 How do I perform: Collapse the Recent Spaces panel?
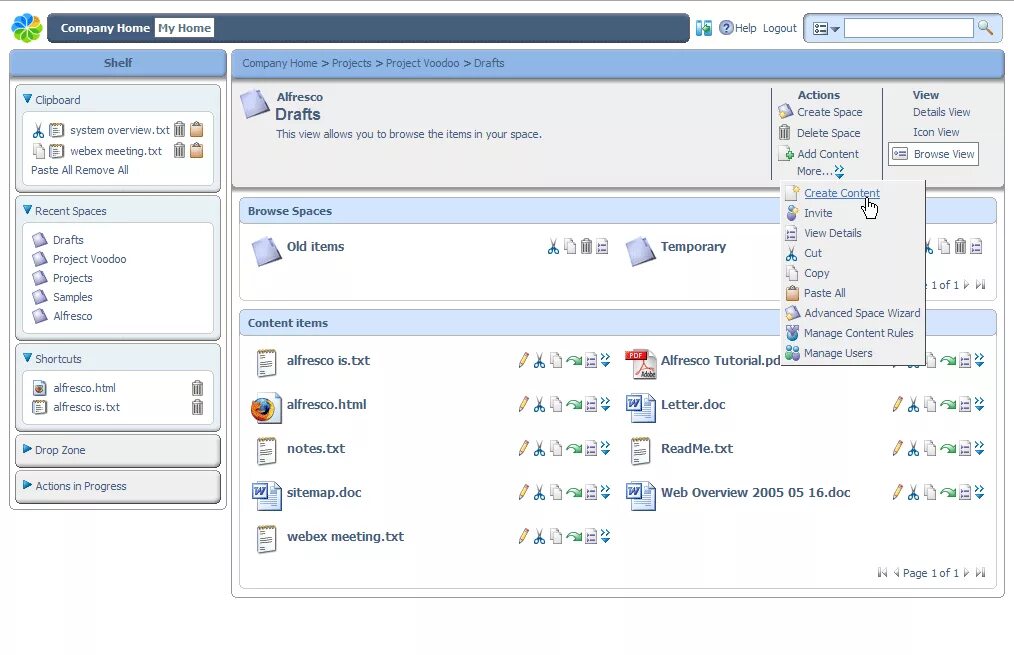click(x=27, y=210)
